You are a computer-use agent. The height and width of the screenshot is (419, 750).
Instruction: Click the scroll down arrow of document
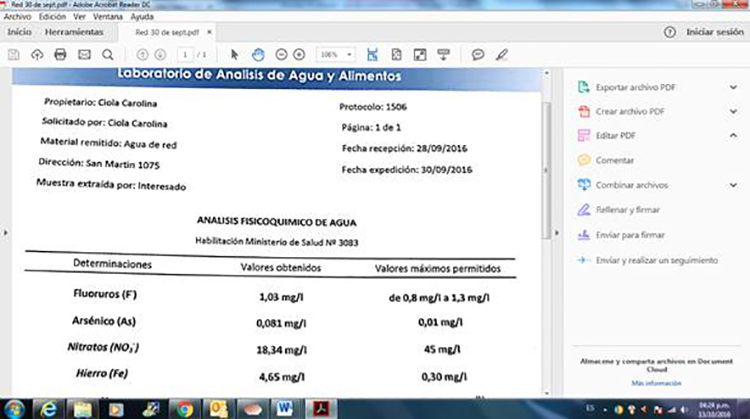pos(546,393)
